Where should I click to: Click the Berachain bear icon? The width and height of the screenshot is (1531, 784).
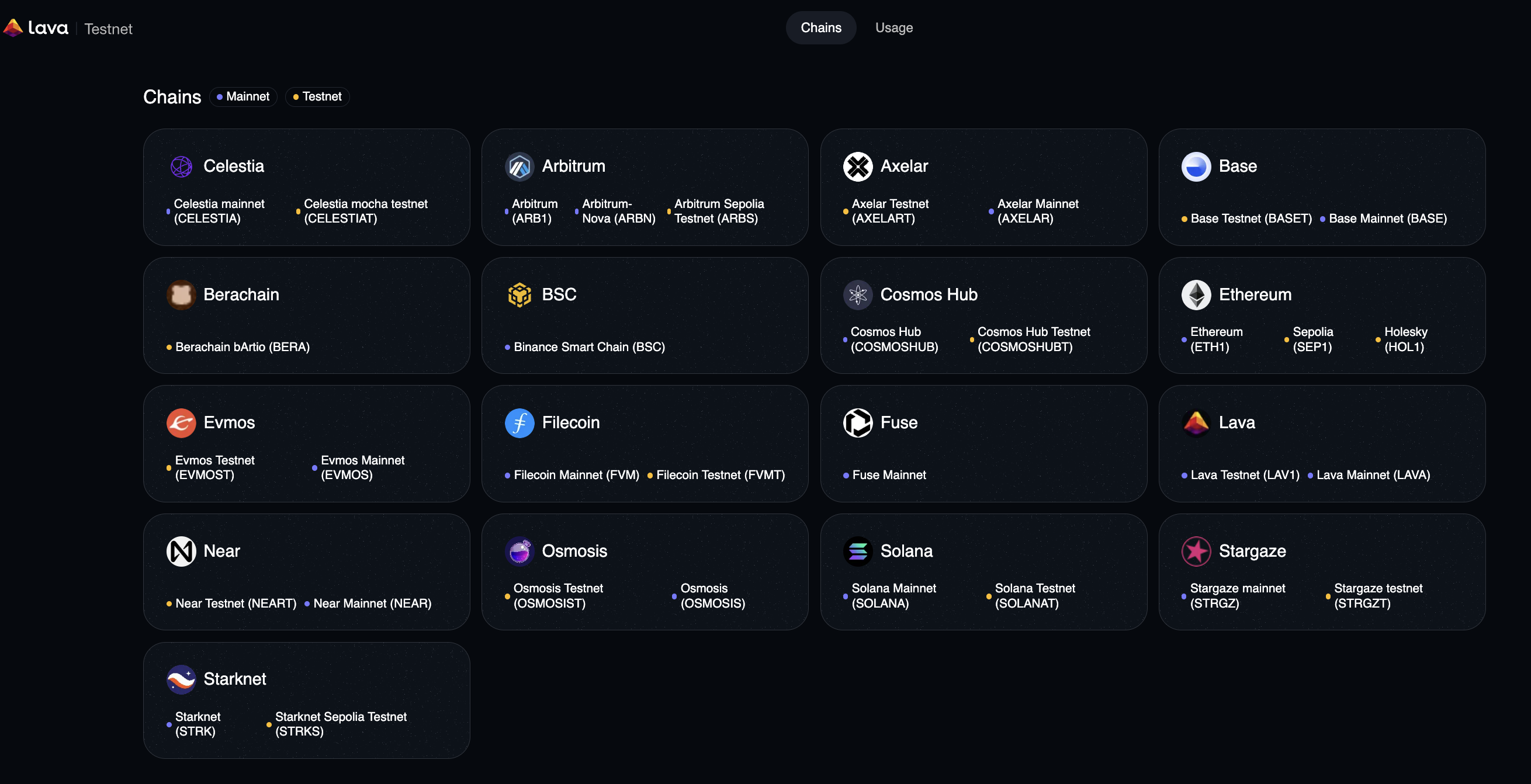tap(181, 295)
